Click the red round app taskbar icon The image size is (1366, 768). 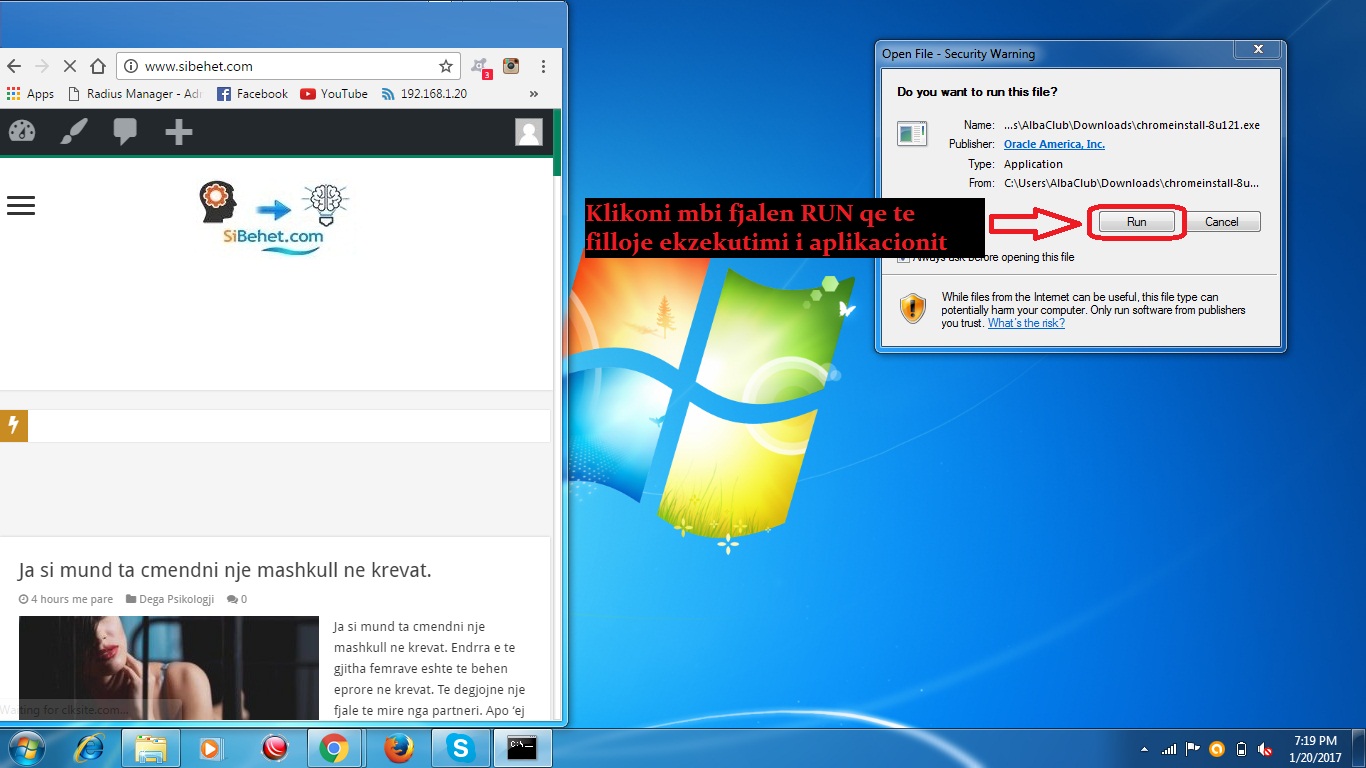[274, 748]
